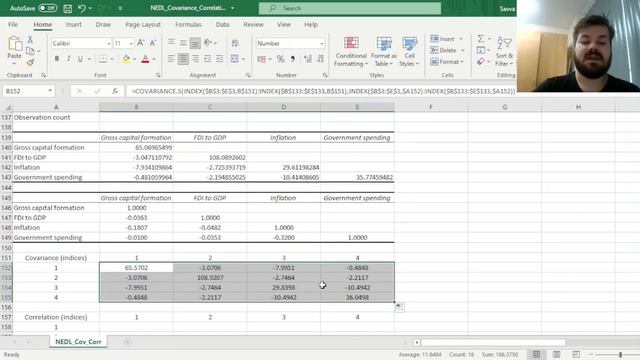The image size is (640, 360).
Task: Click the Orientation icon
Action: (x=208, y=42)
